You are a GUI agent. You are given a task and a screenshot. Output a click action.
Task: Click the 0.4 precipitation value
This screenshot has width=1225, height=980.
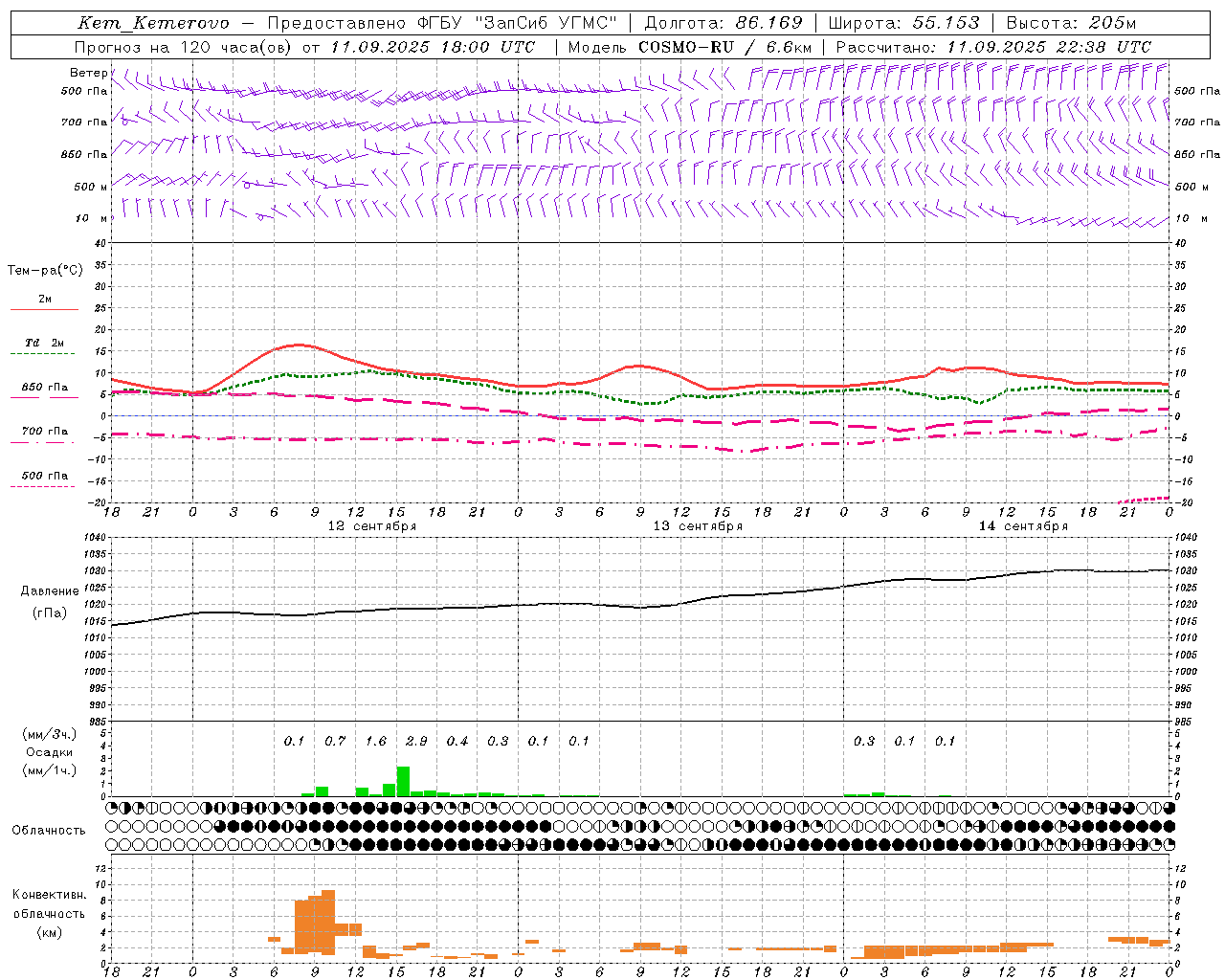(x=457, y=742)
